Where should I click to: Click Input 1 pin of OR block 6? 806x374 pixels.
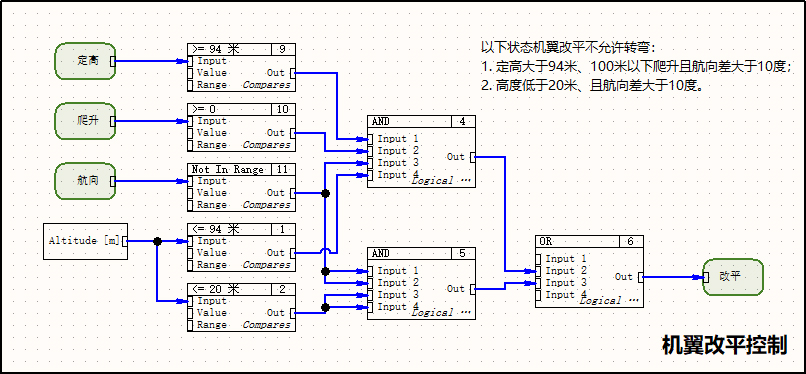(x=538, y=259)
